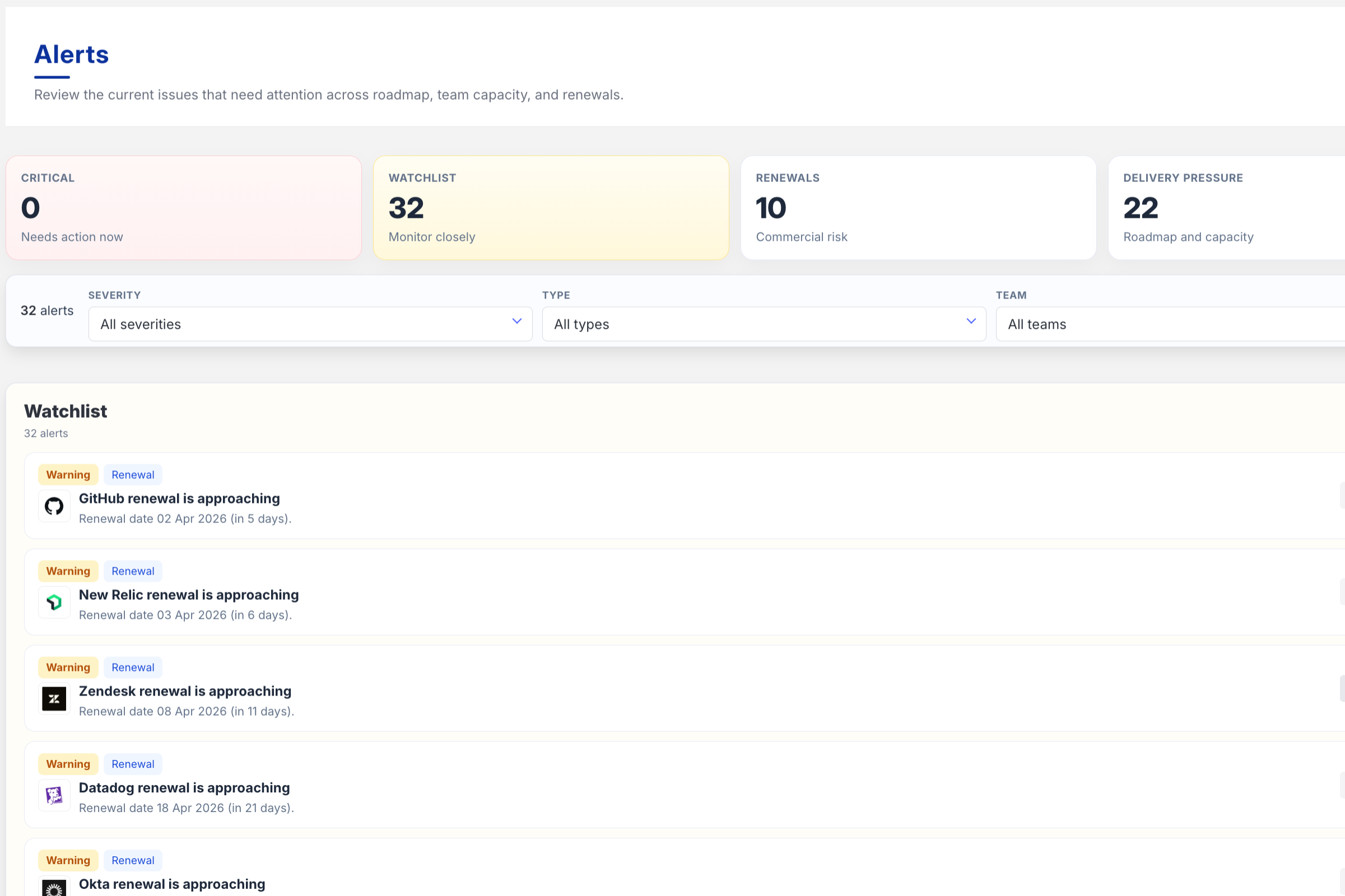Click the Okta logo icon
1345x896 pixels.
point(54,887)
